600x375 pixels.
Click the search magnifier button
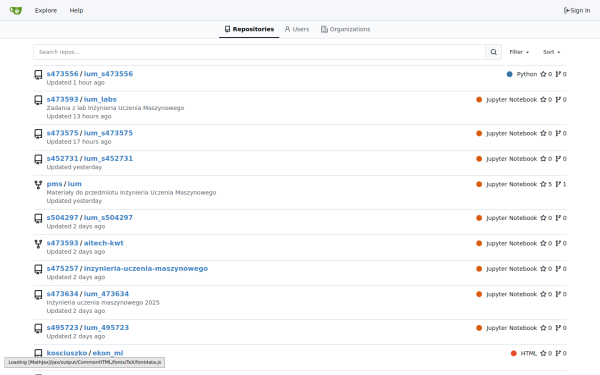pos(494,52)
